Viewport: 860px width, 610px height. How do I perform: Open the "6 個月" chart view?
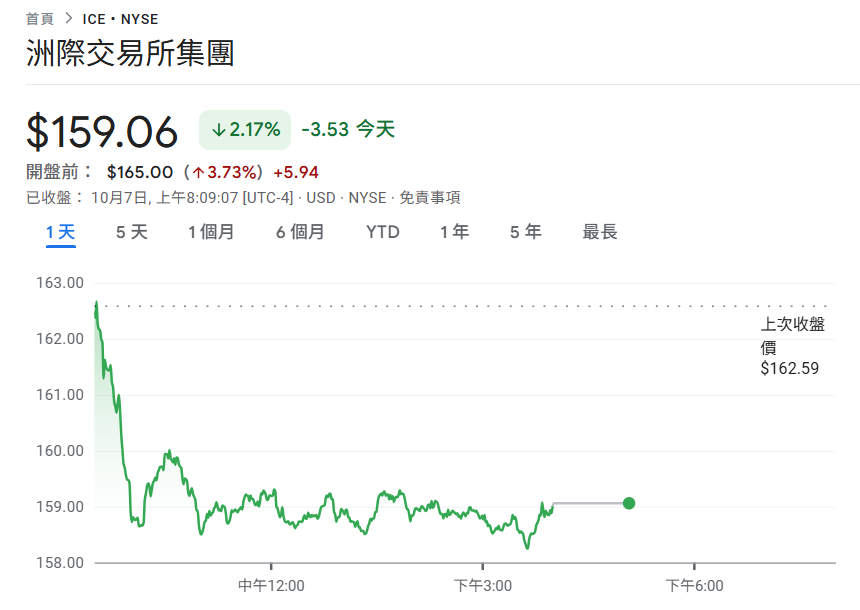pyautogui.click(x=299, y=231)
